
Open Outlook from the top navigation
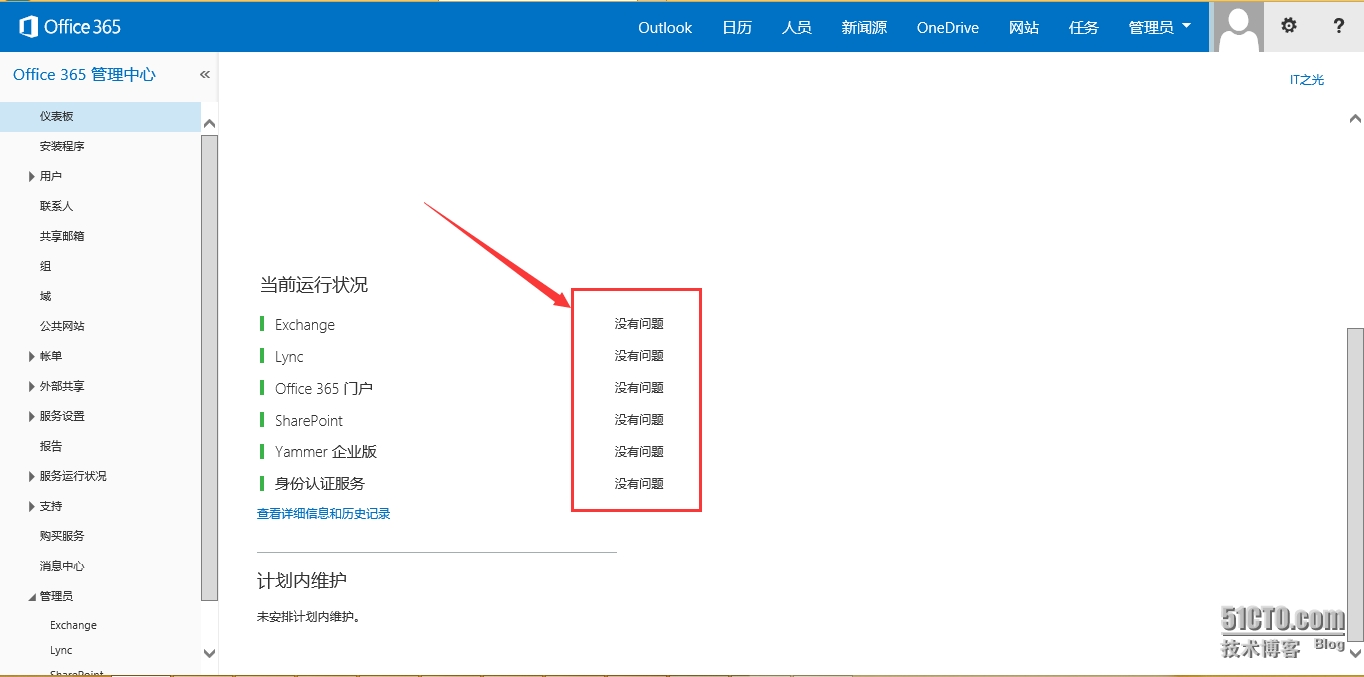tap(665, 27)
